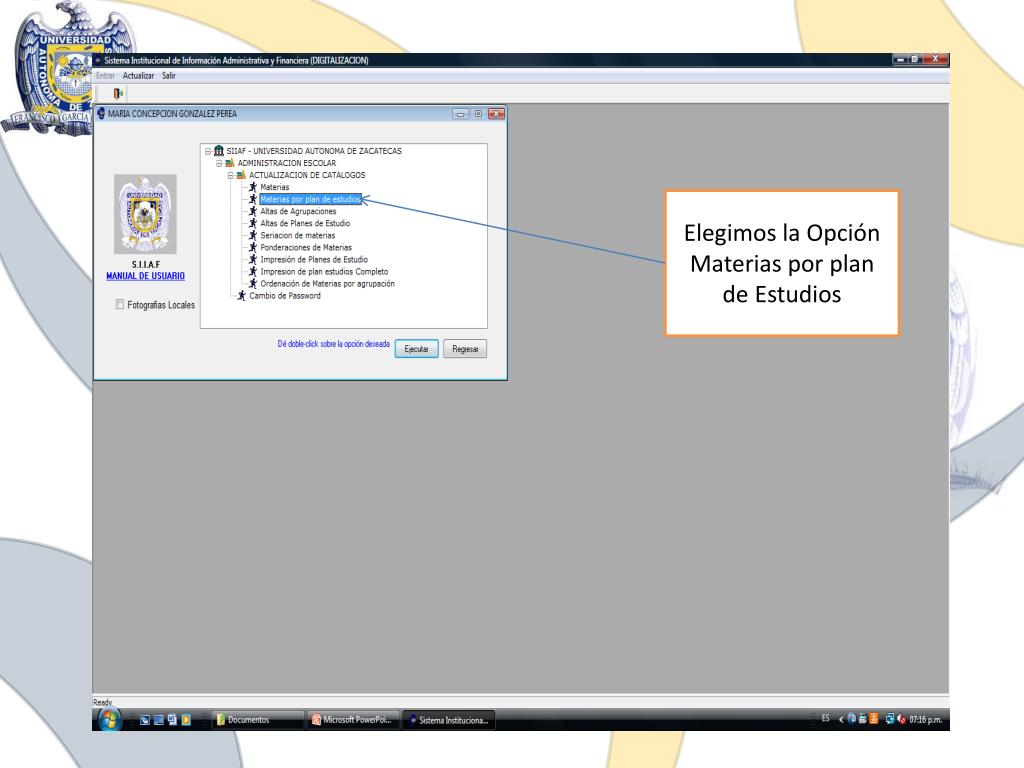Open the Windows Start orb
Screen dimensions: 1024x768
pyautogui.click(x=109, y=720)
